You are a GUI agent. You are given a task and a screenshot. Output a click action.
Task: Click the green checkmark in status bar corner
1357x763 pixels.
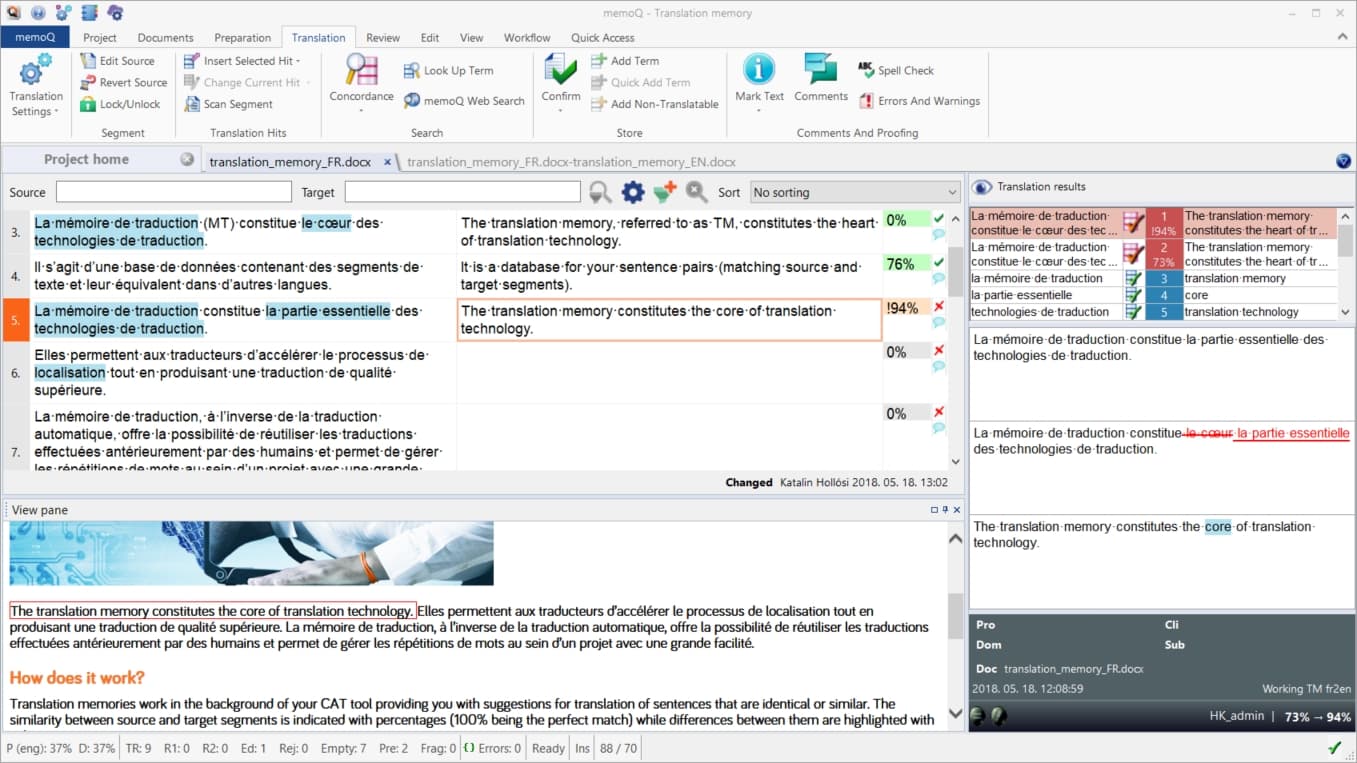(1334, 748)
